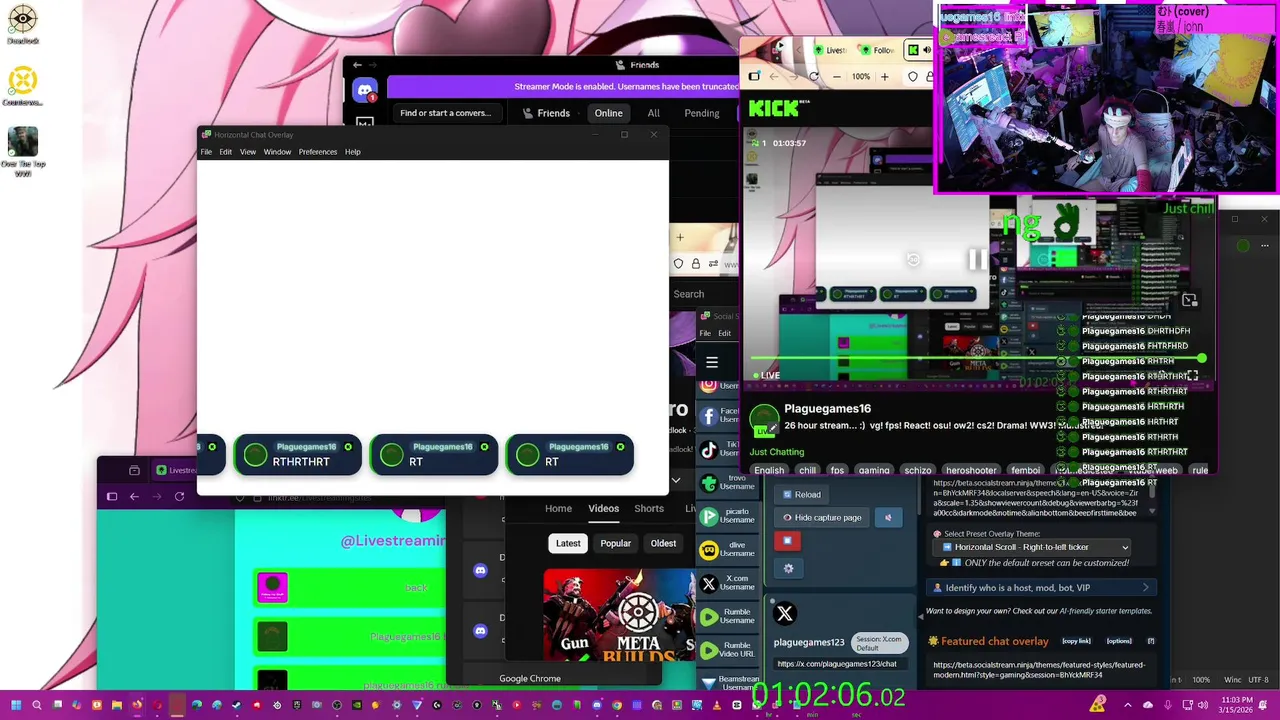Open hamburger menu in Social Stream window

click(x=712, y=363)
